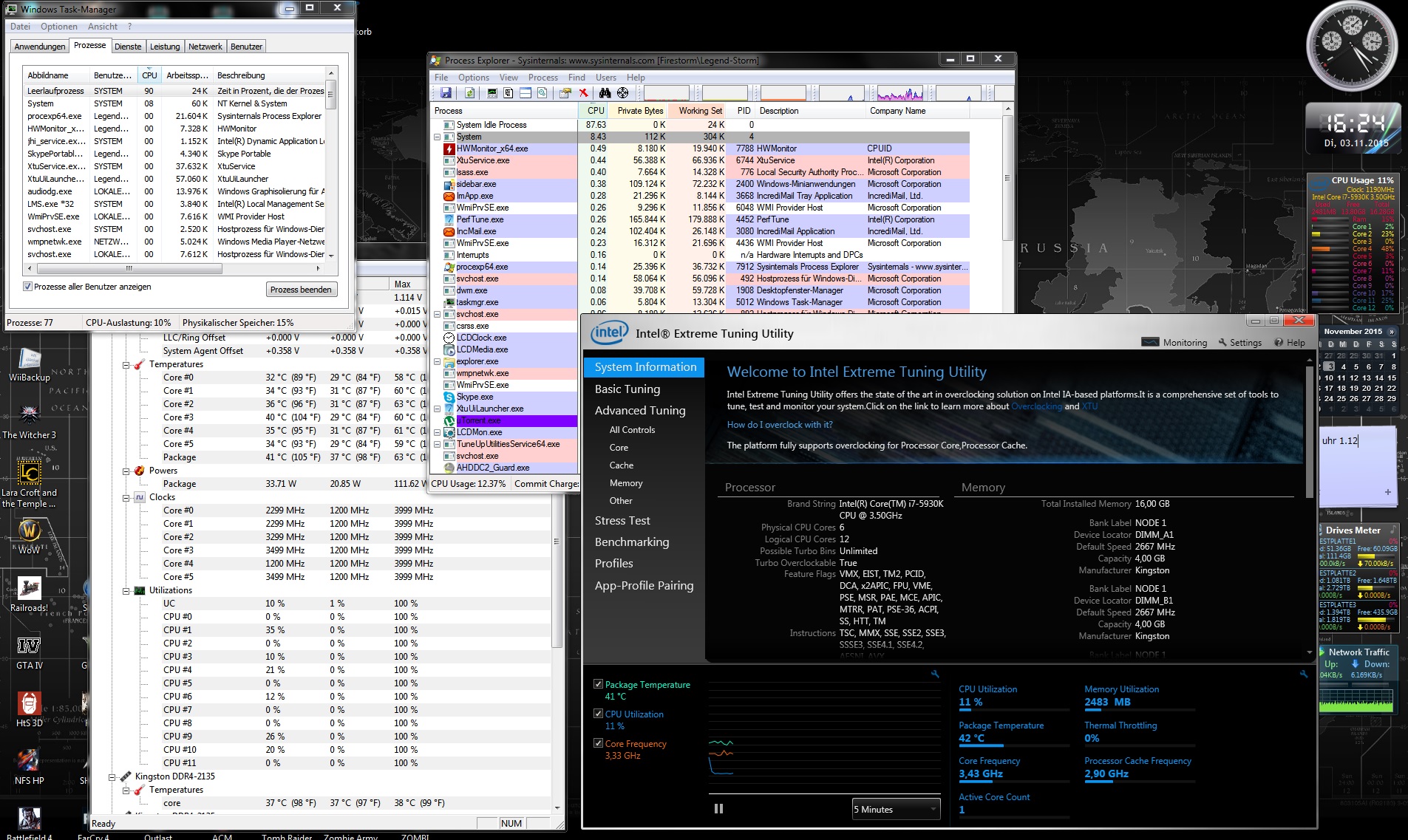Viewport: 1408px width, 840px height.
Task: Click the Refresh icon in Process Explorer toolbar
Action: point(469,93)
